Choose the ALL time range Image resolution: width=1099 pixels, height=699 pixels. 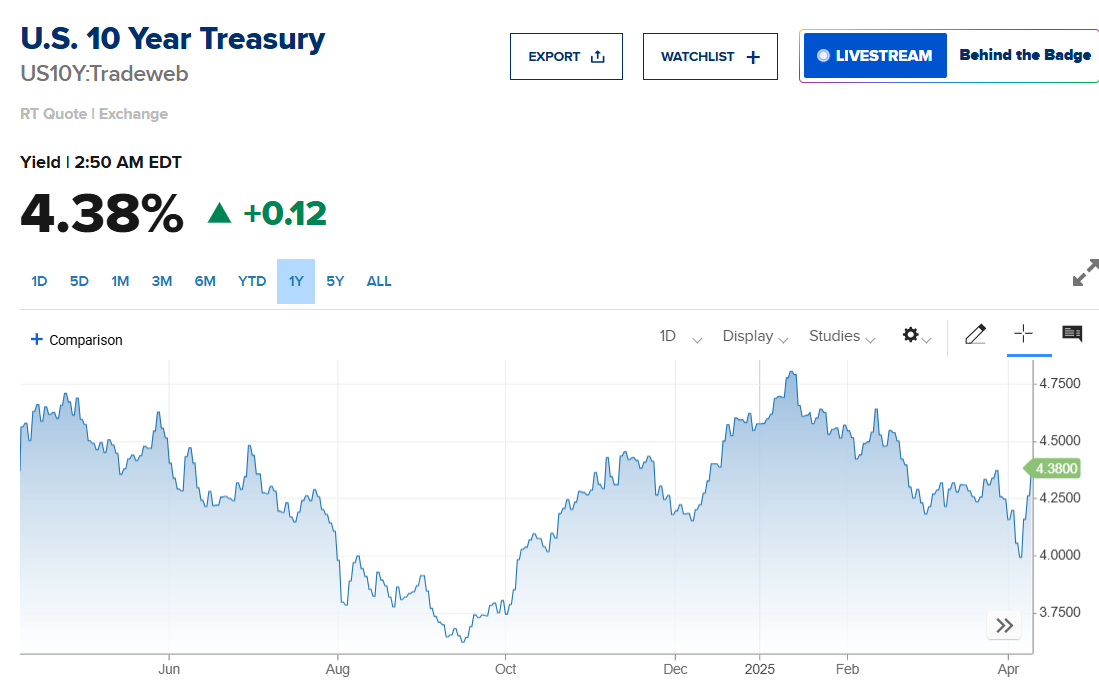coord(379,281)
